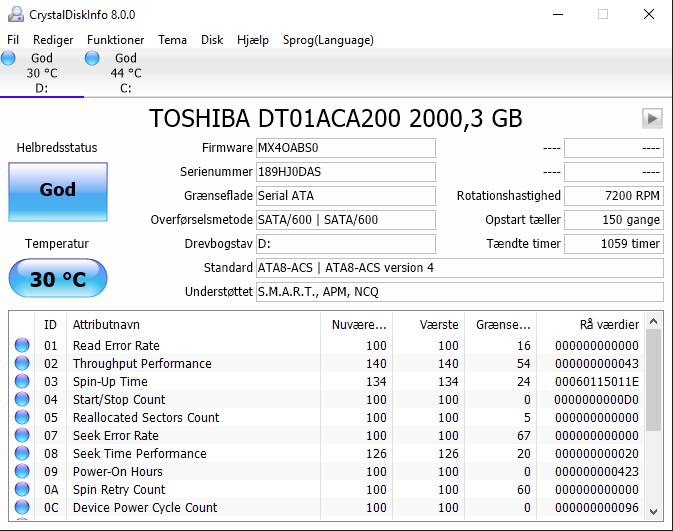
Task: Click the attribute list scrollbar thumb
Action: tap(654, 380)
